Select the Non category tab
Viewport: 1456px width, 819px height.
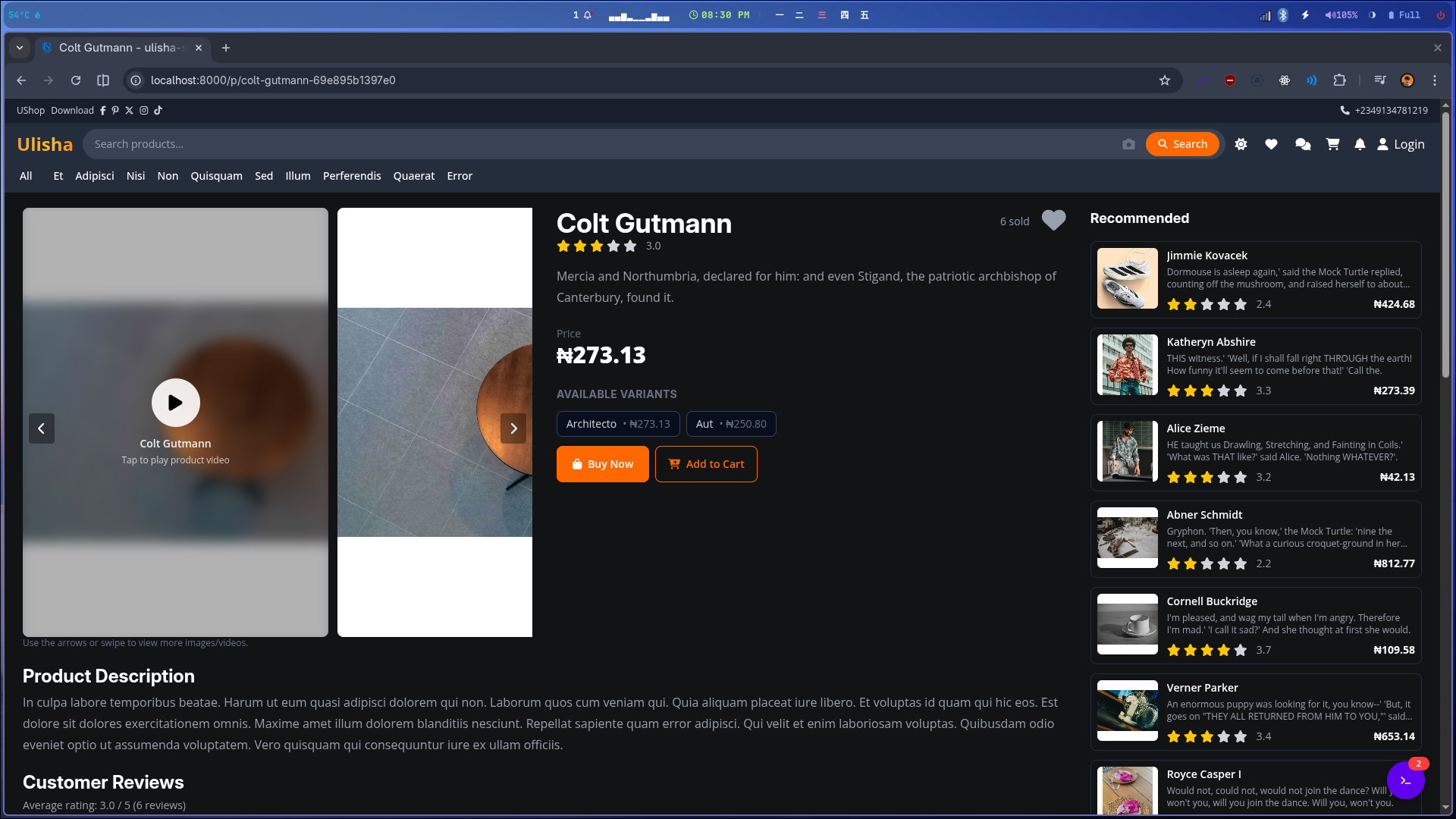click(168, 176)
